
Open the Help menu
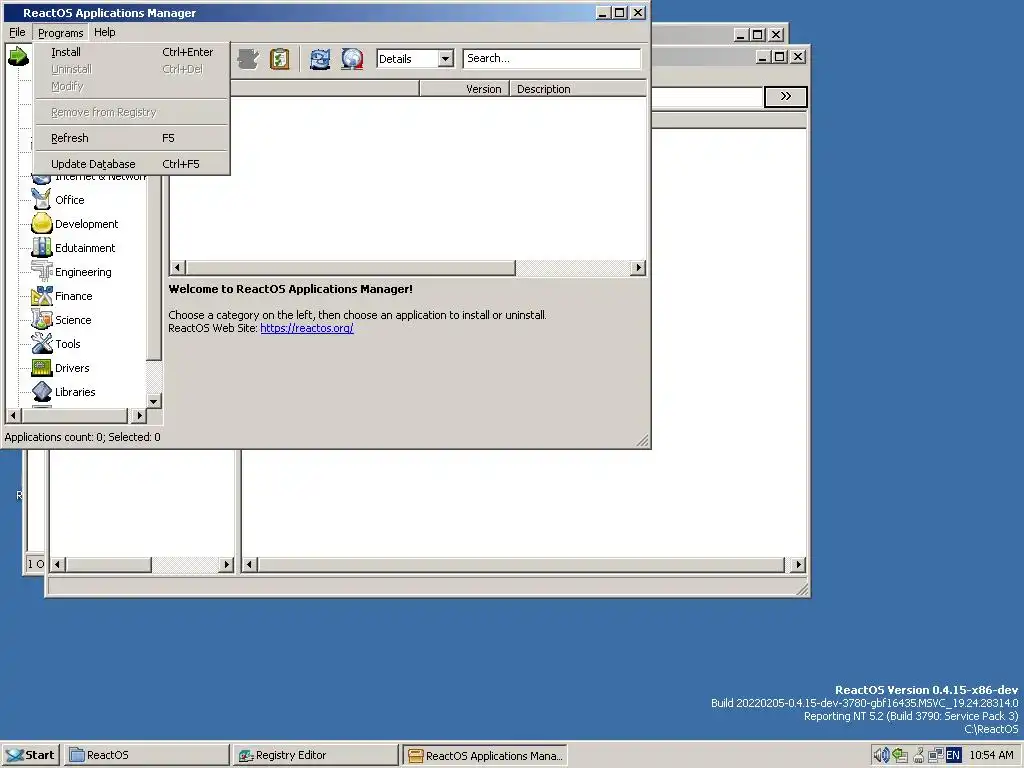pyautogui.click(x=104, y=32)
